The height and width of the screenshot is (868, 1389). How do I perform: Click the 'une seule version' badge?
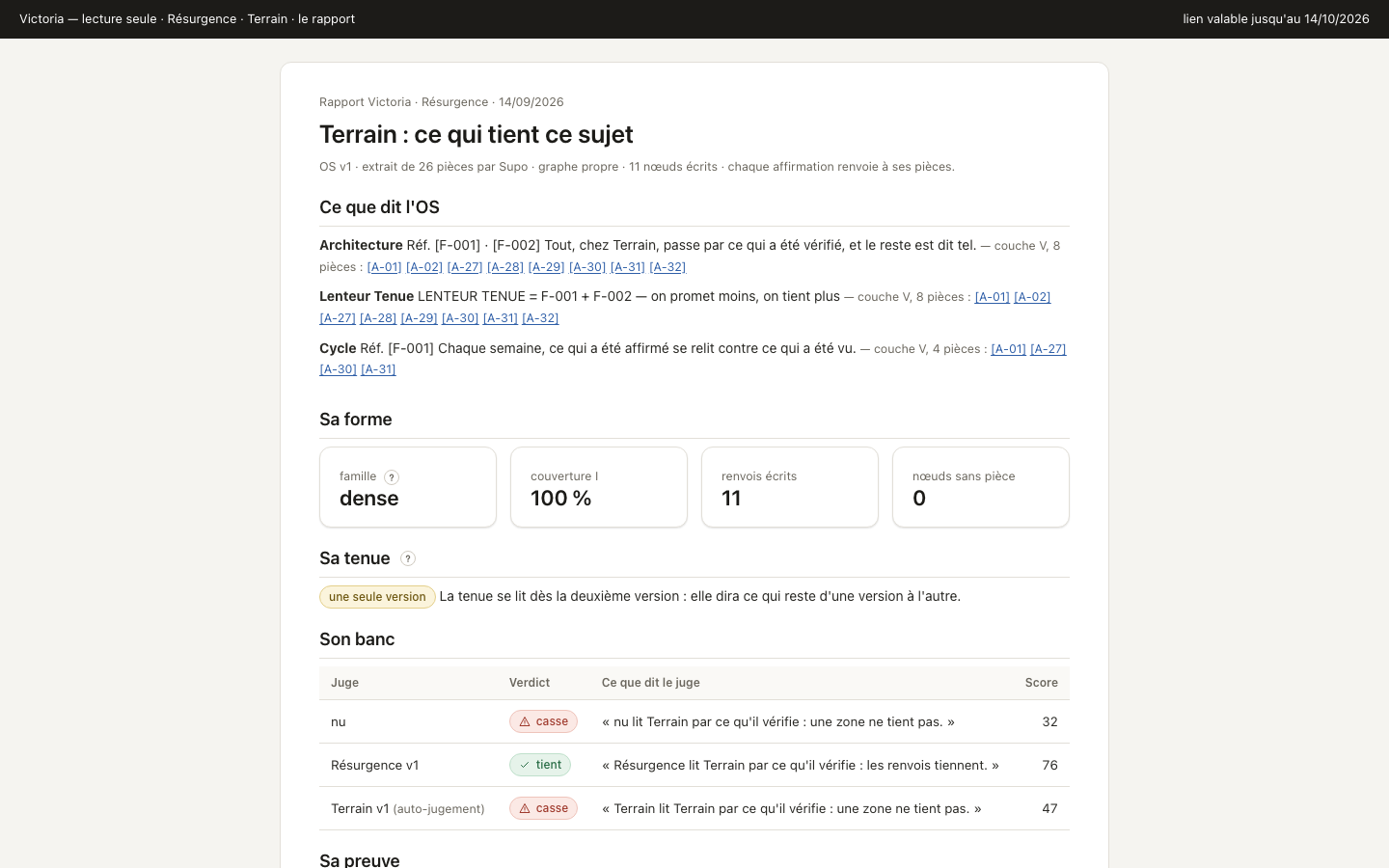pos(377,597)
